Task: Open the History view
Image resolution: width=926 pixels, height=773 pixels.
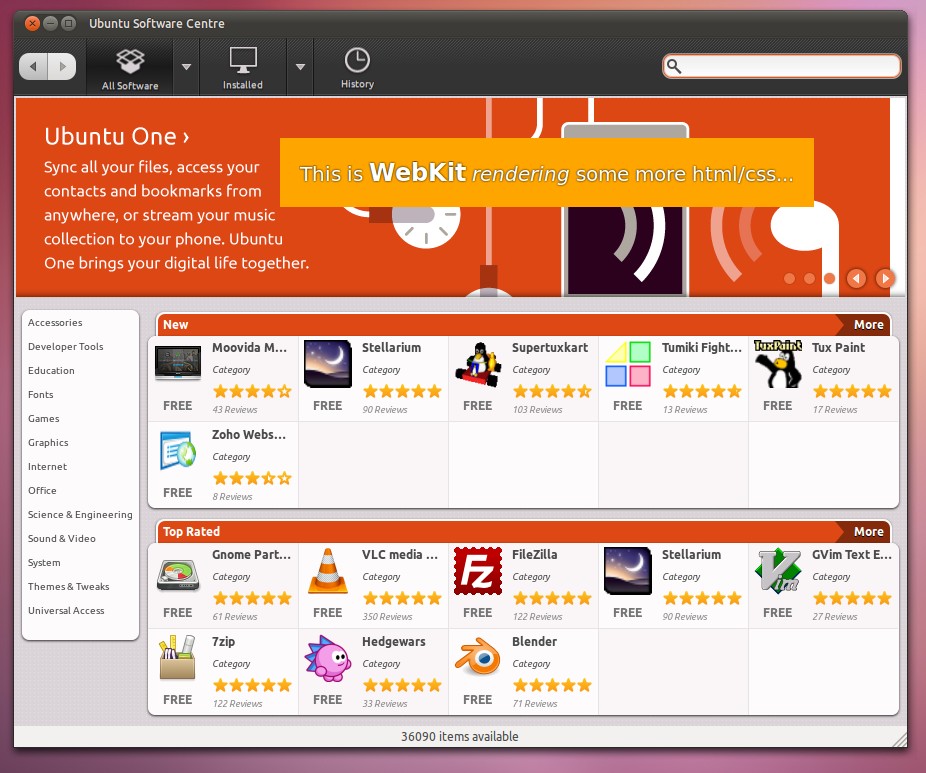Action: (356, 66)
